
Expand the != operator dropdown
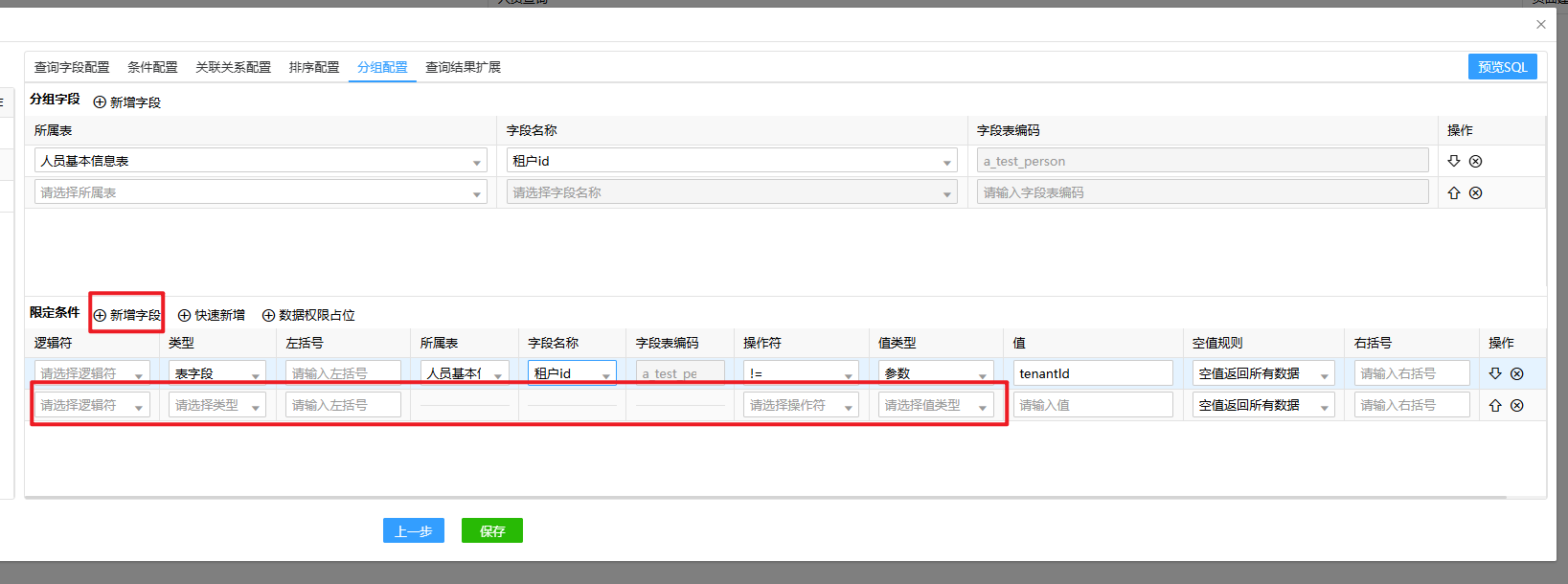point(800,373)
